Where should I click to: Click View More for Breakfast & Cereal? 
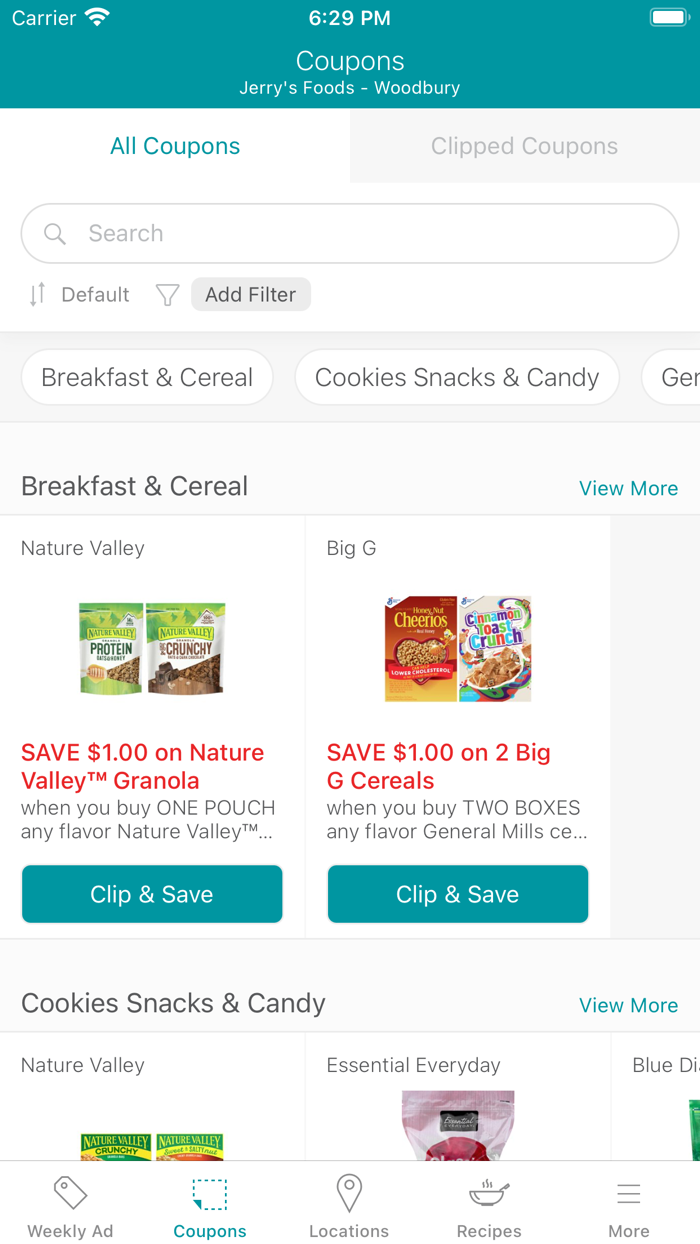point(629,488)
